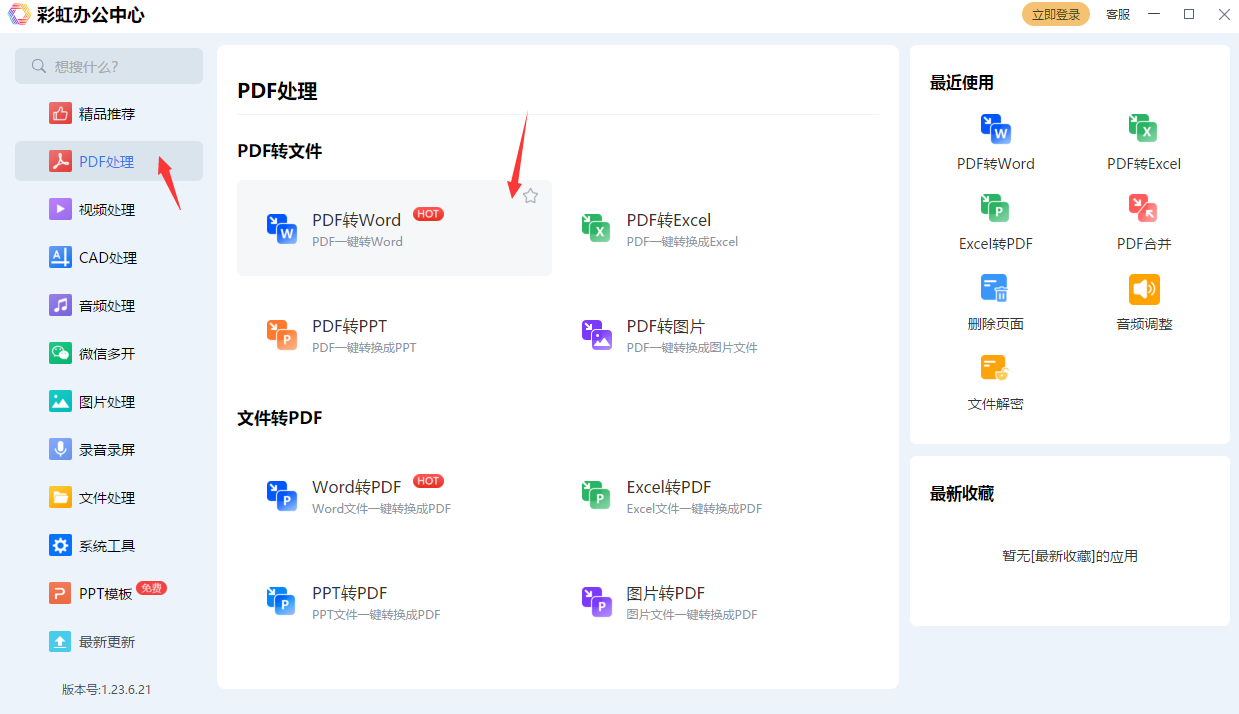Select 精品推荐 in the sidebar
1239x714 pixels.
(109, 113)
